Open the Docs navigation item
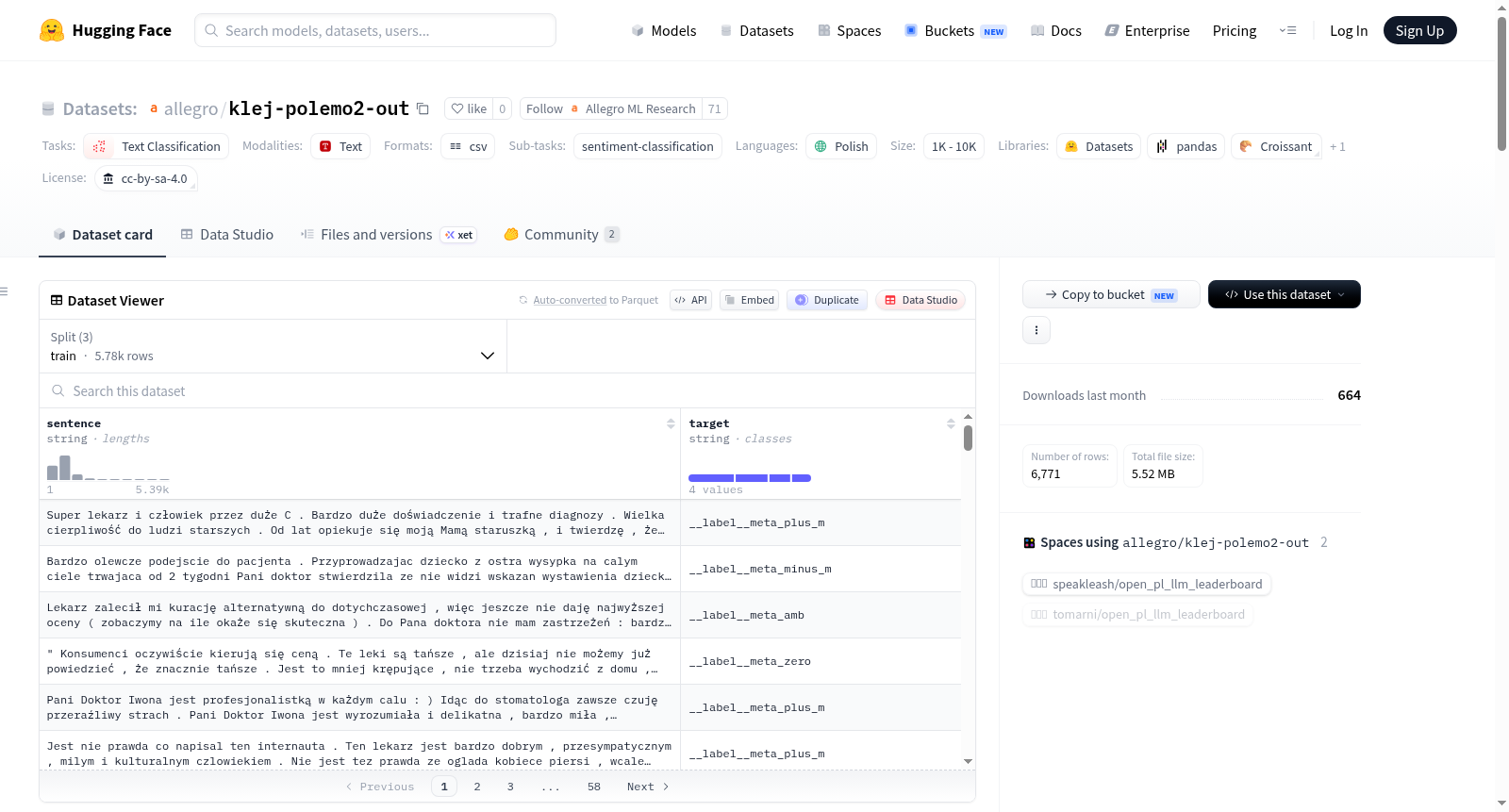The height and width of the screenshot is (812, 1509). pos(1055,30)
